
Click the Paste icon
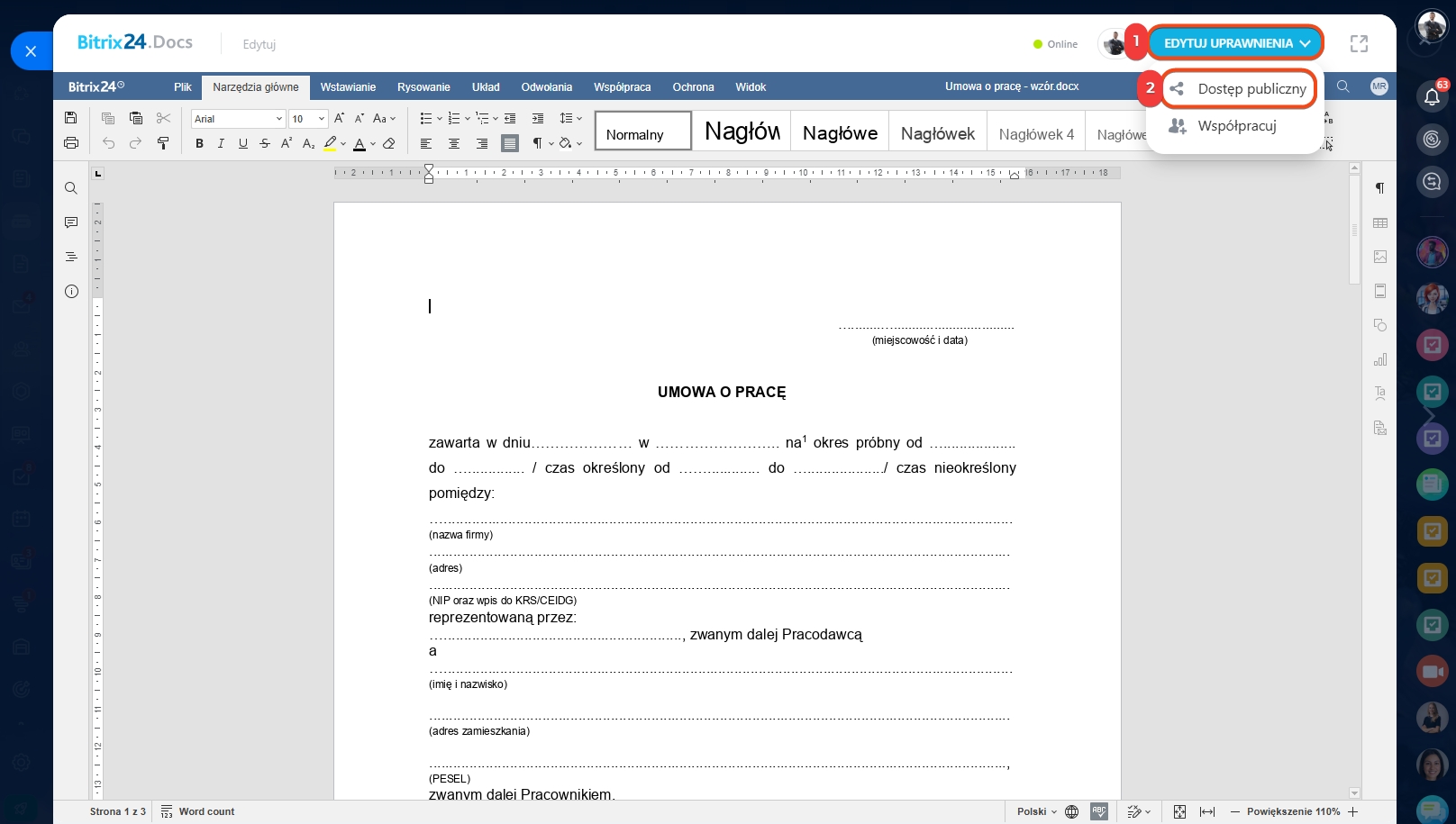pyautogui.click(x=136, y=118)
